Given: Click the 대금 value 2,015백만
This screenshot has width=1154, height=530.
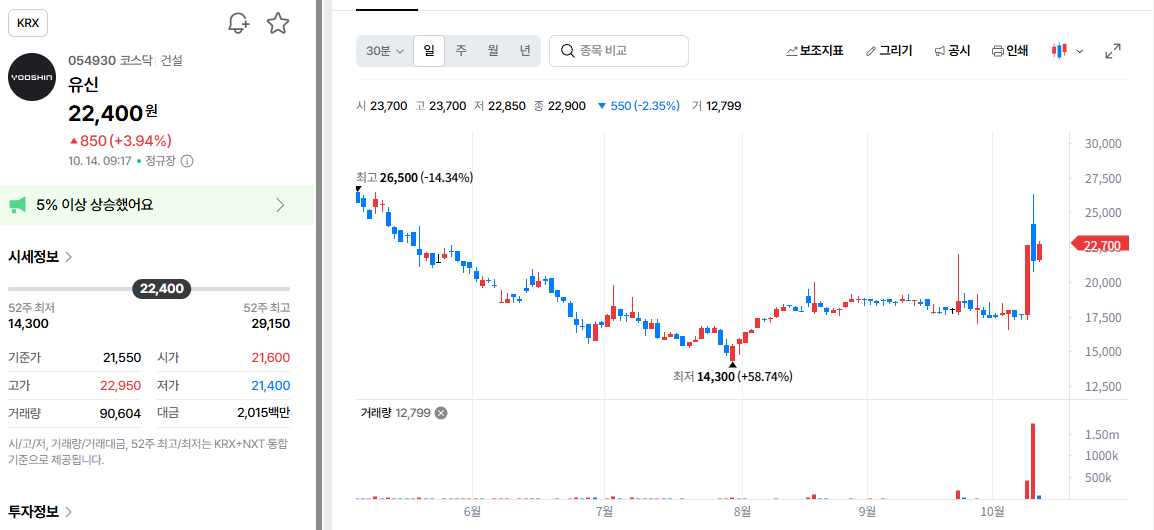Looking at the screenshot, I should click(x=263, y=414).
